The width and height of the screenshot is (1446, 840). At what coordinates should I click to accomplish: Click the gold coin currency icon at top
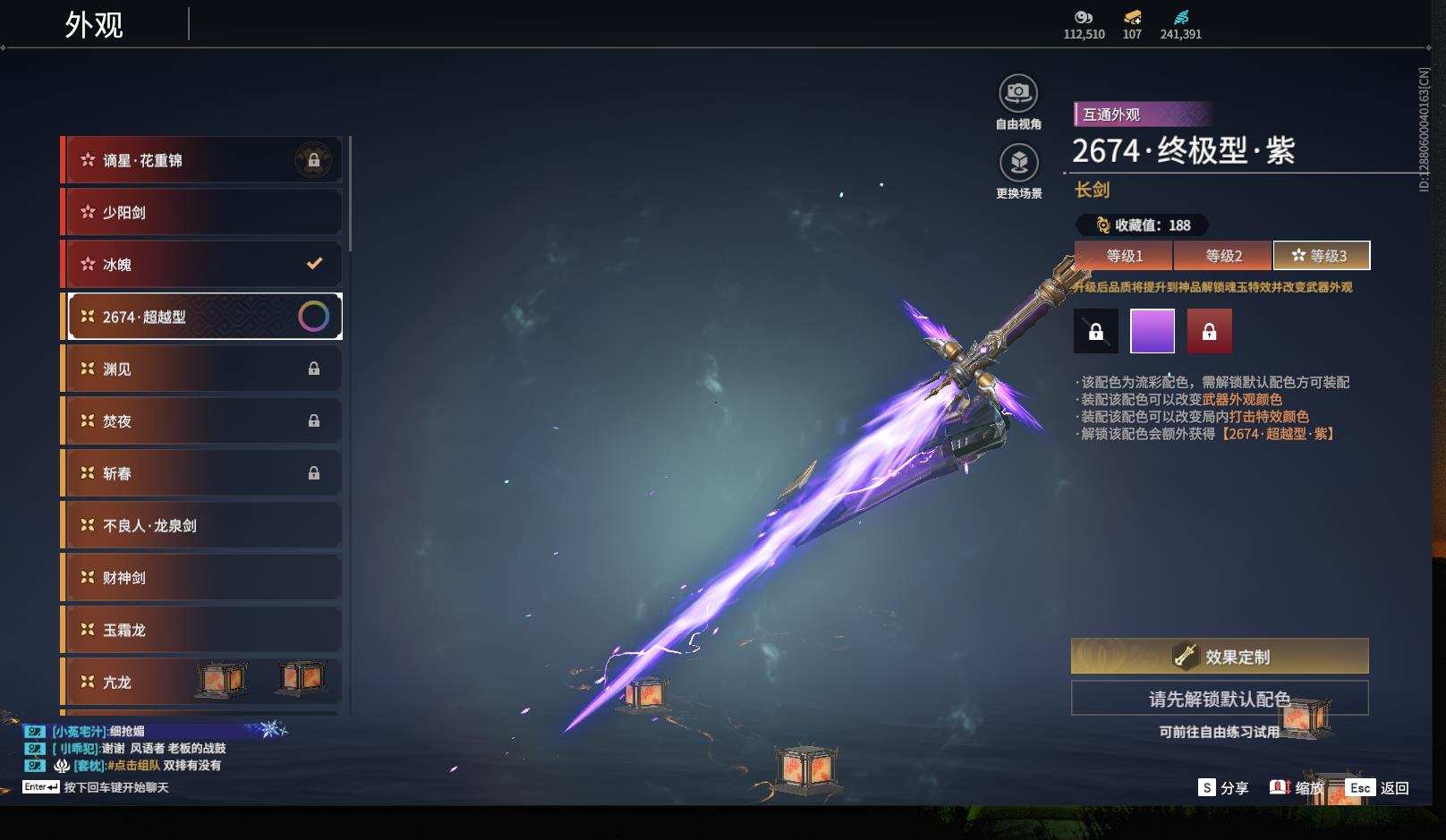coord(1132,17)
